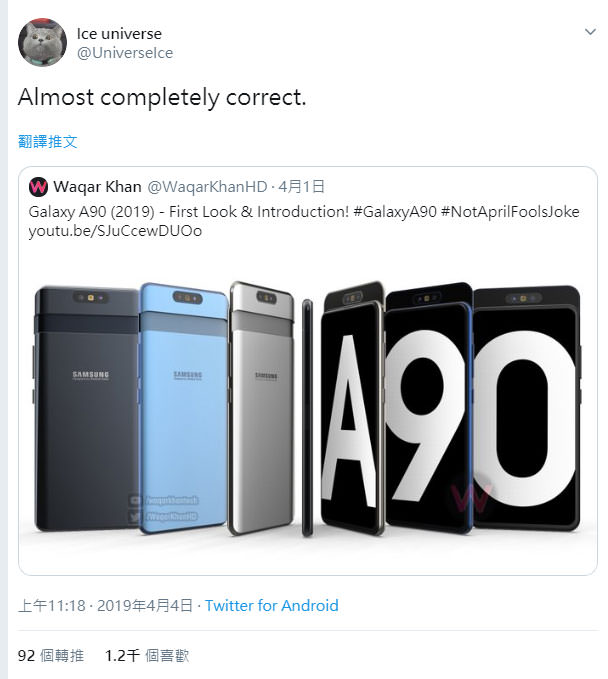Click the @WaqarKhanHD handle in quote
Viewport: 608px width, 679px height.
(x=207, y=187)
